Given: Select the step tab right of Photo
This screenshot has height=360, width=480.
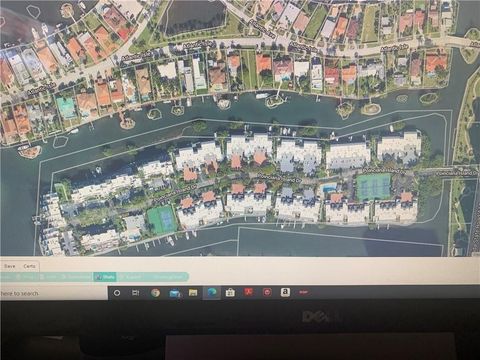Looking at the screenshot, I should [131, 276].
